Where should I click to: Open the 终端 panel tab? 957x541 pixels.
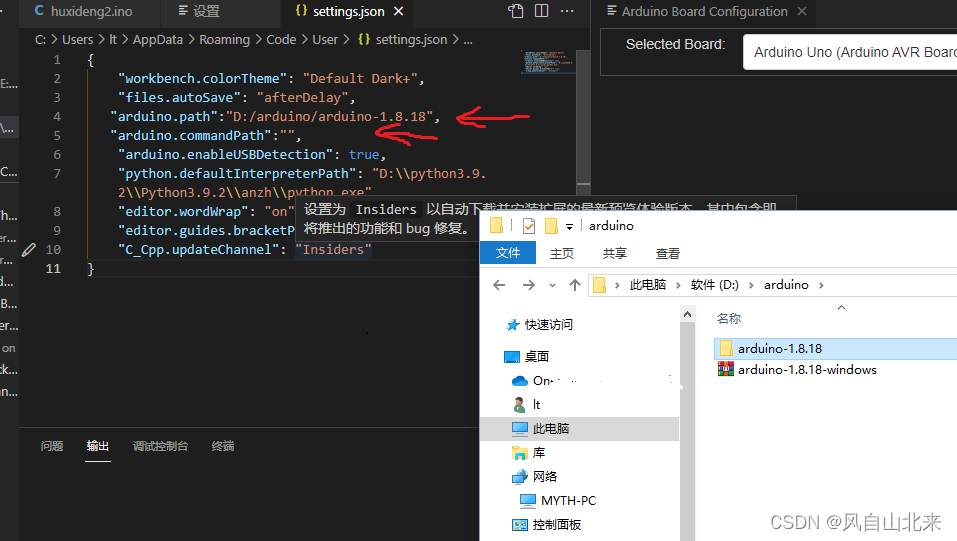tap(223, 446)
